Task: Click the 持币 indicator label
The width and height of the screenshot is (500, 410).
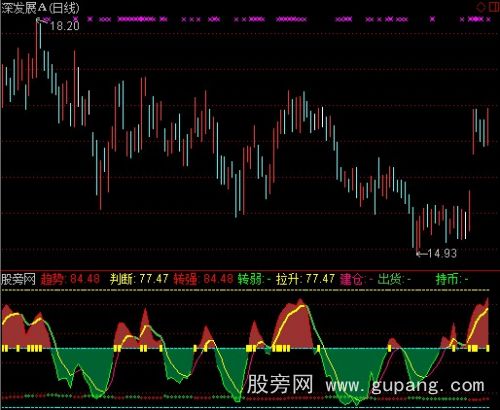Action: pos(447,279)
